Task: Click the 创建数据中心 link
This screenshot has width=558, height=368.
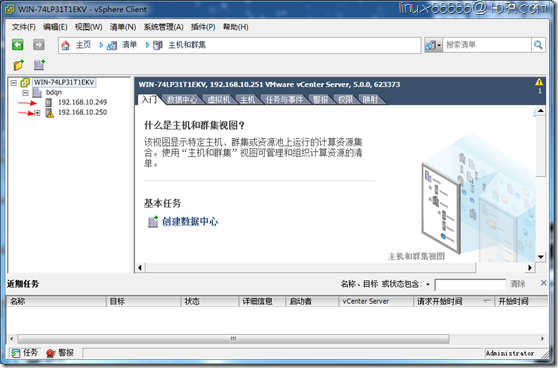Action: pos(190,222)
